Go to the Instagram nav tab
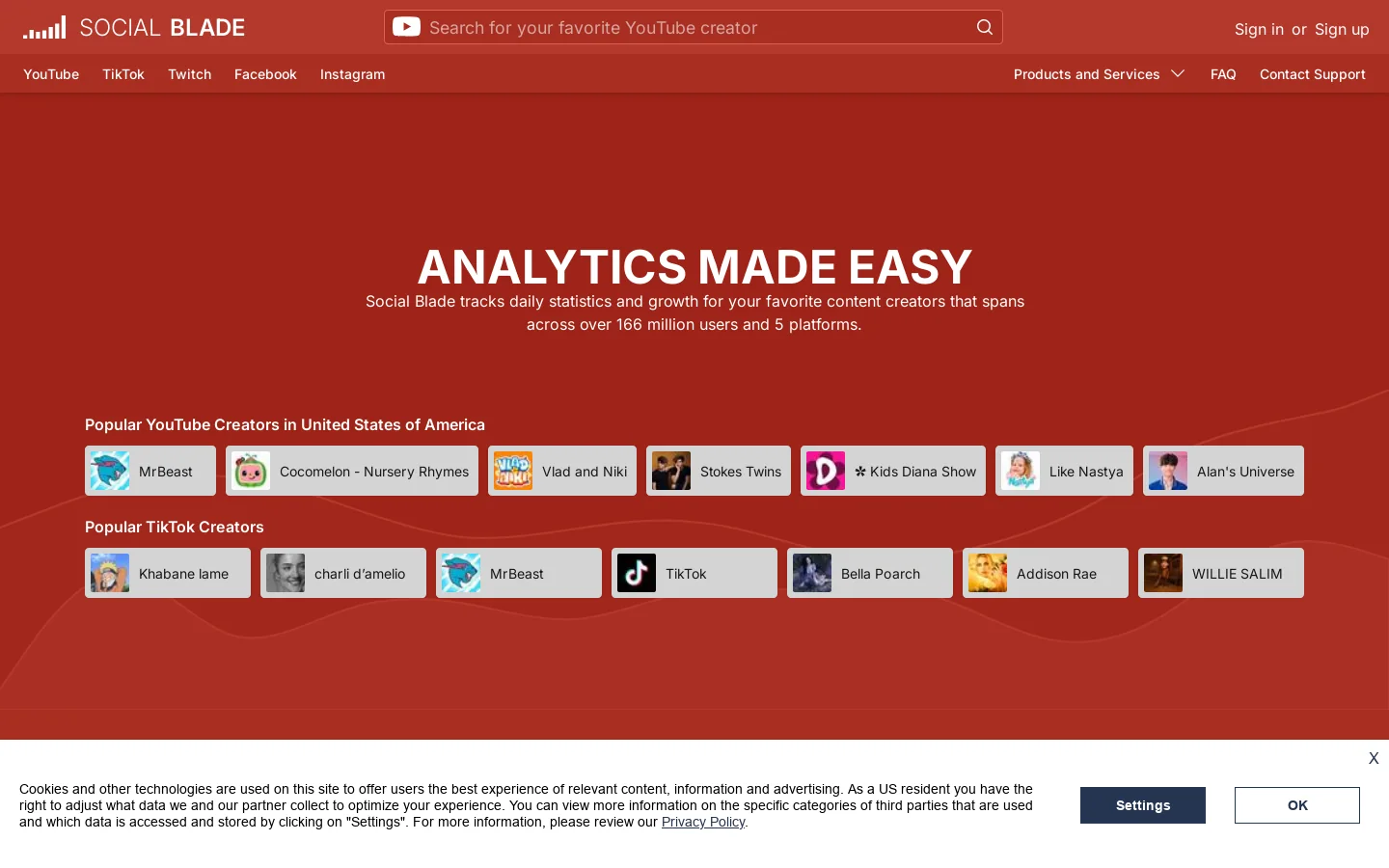This screenshot has width=1389, height=868. pos(352,74)
